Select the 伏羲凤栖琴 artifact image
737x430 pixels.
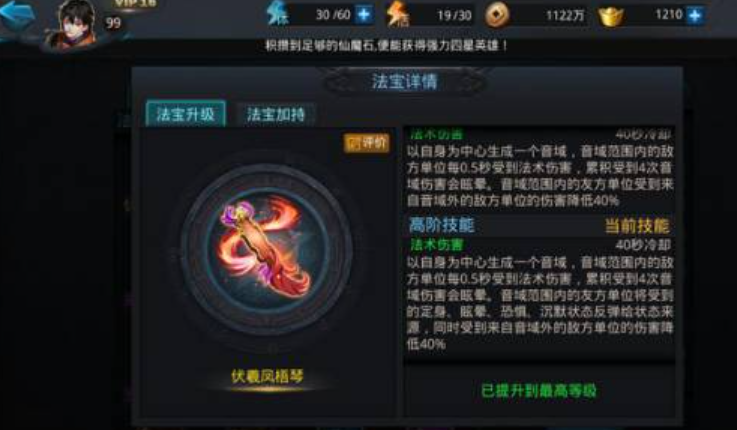(266, 249)
